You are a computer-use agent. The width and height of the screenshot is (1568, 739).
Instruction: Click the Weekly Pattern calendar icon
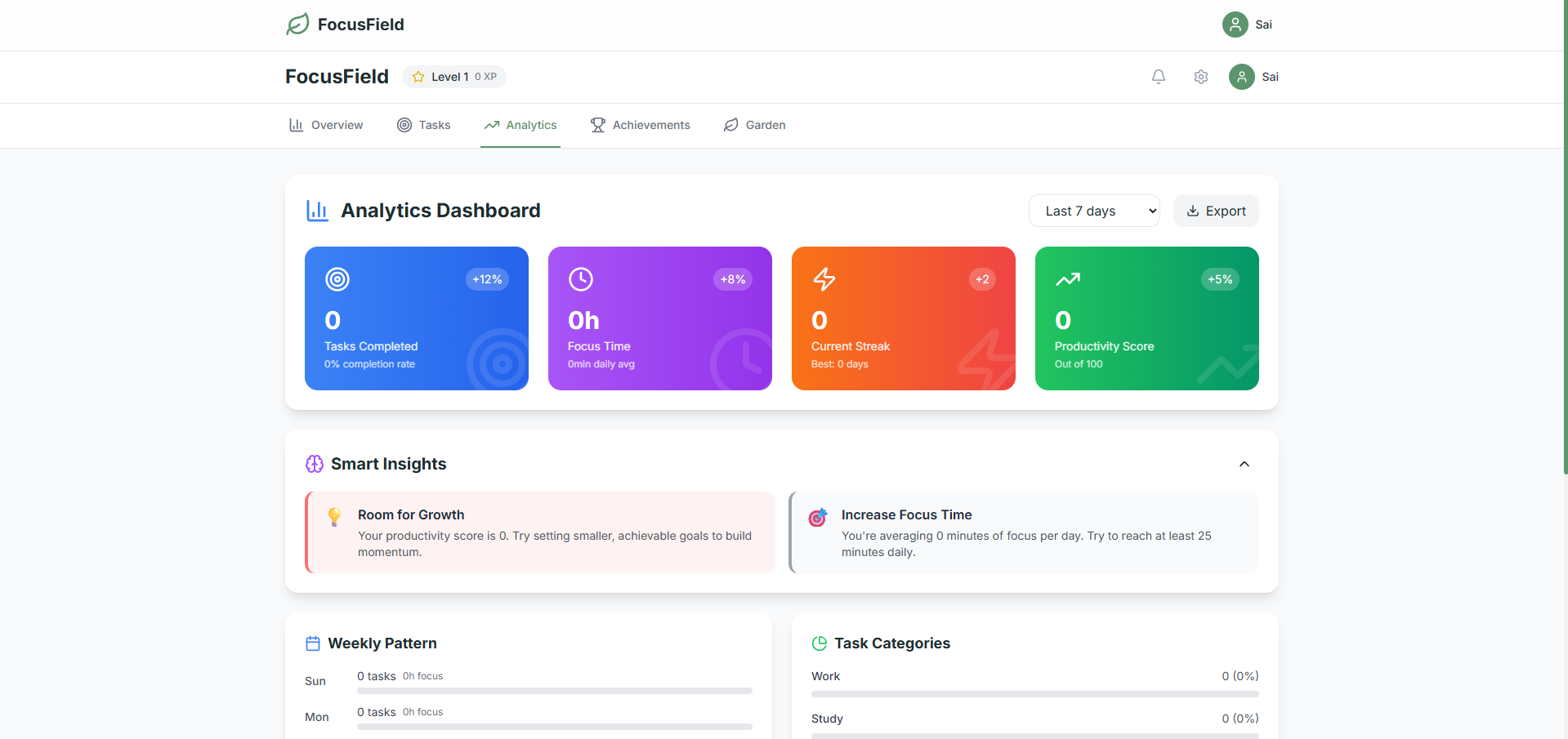(313, 643)
